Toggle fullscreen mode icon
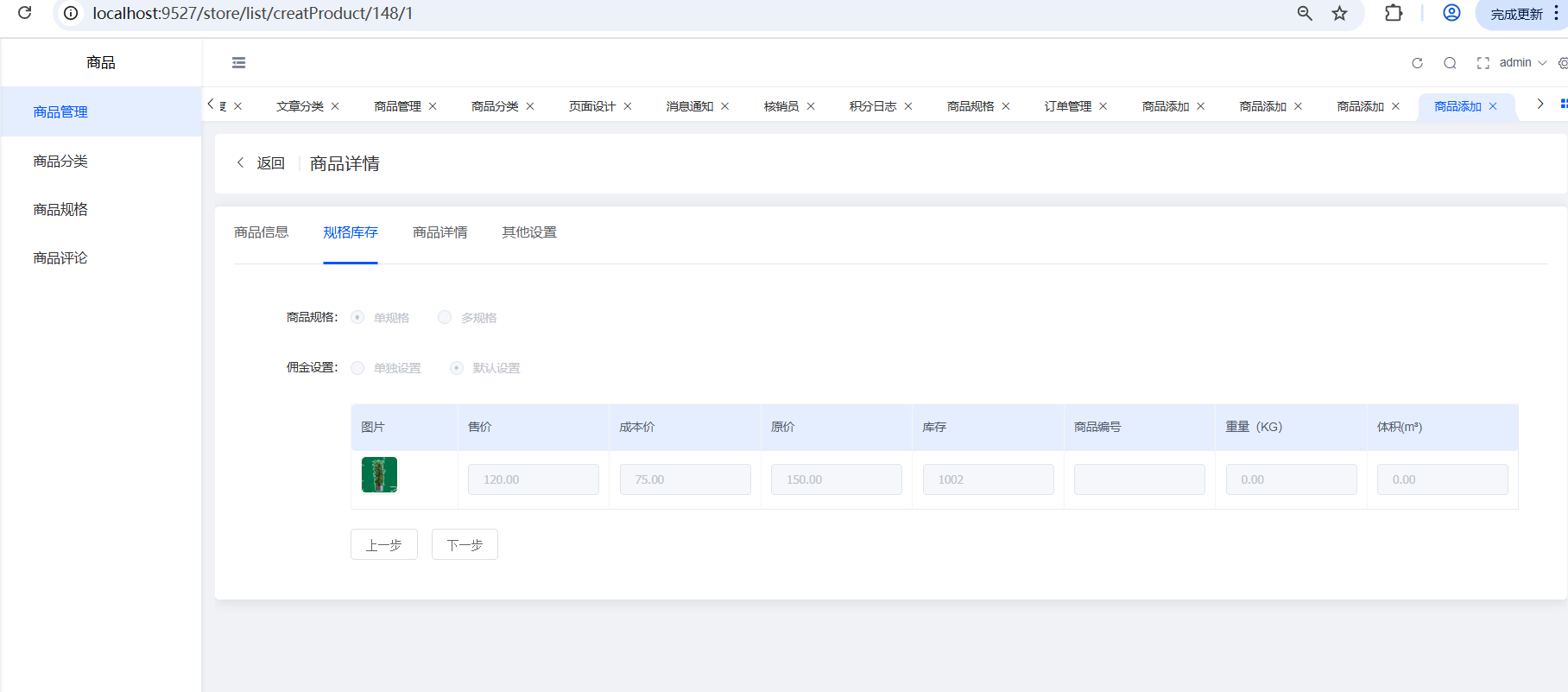The height and width of the screenshot is (692, 1568). point(1483,63)
